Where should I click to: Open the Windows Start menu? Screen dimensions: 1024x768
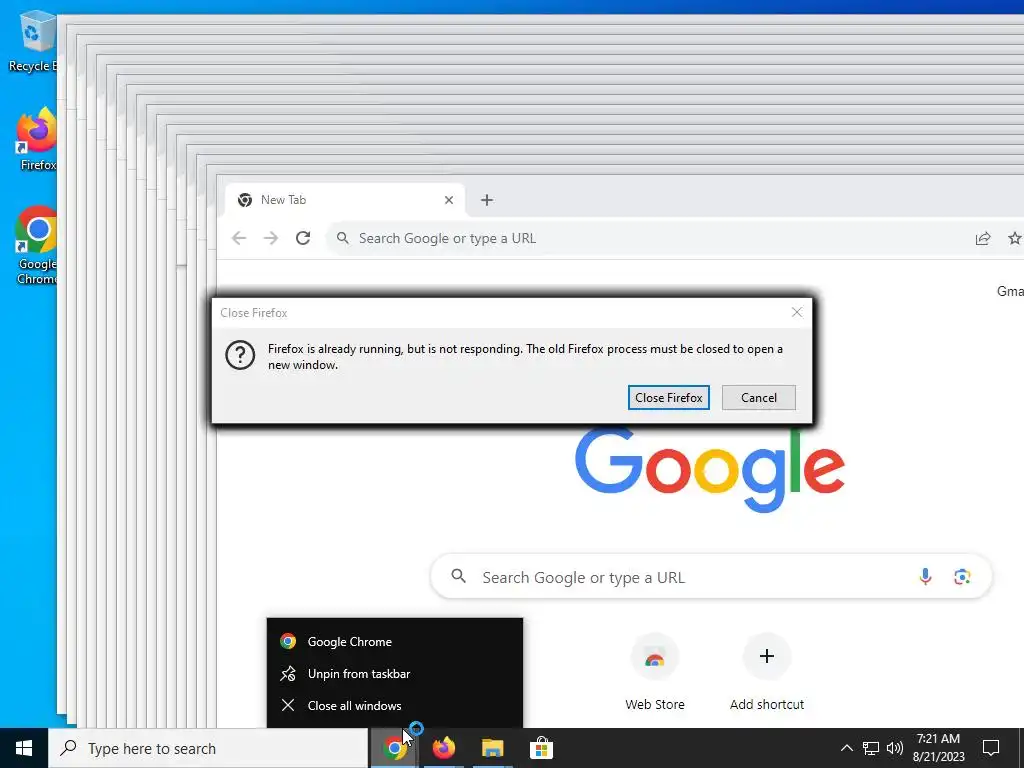(x=24, y=748)
